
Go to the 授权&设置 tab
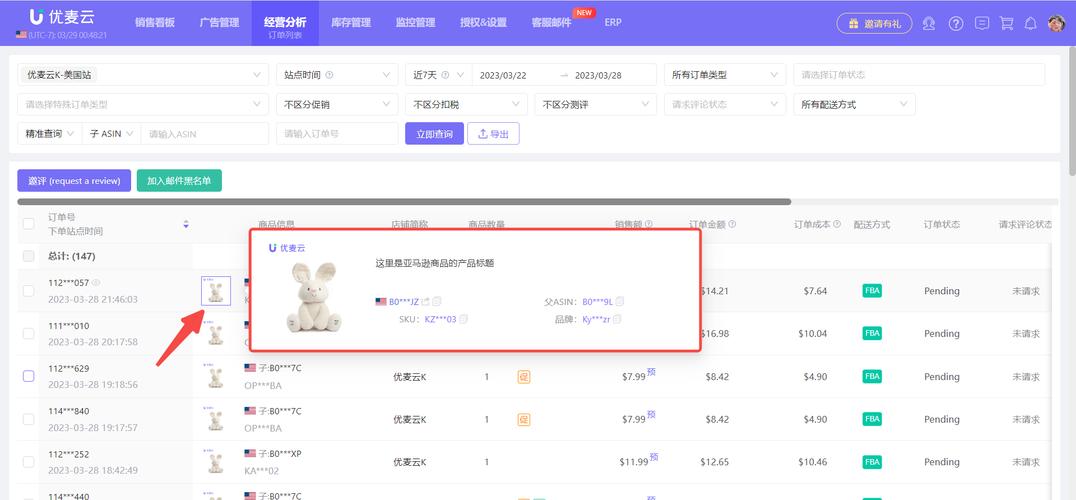click(x=483, y=23)
